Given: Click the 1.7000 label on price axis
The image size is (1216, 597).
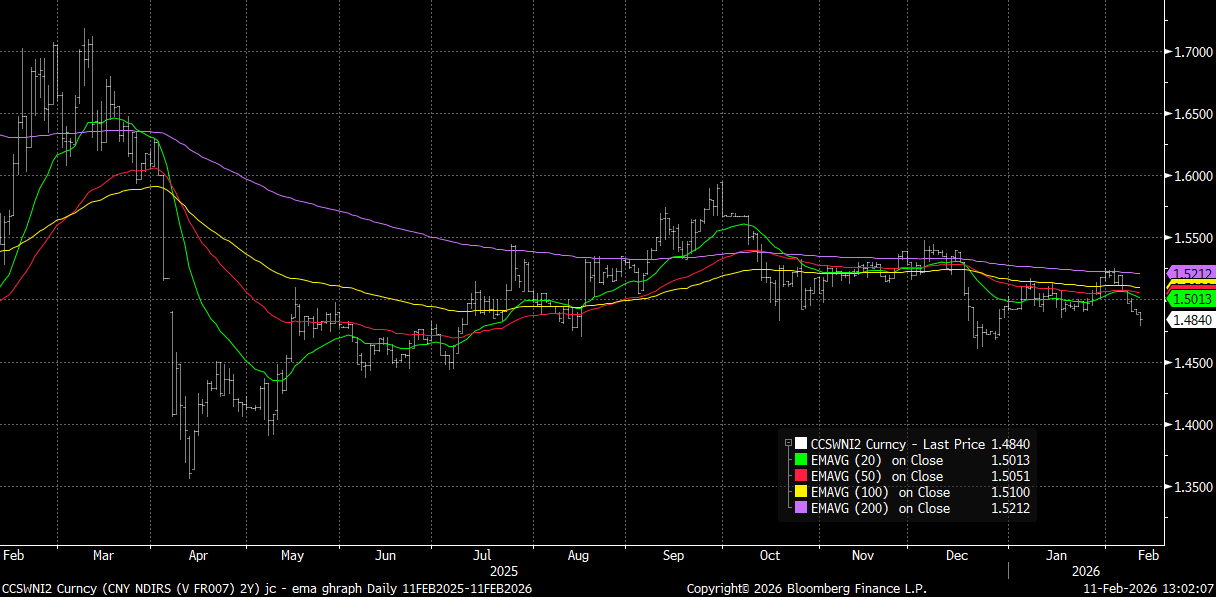Looking at the screenshot, I should click(x=1192, y=52).
